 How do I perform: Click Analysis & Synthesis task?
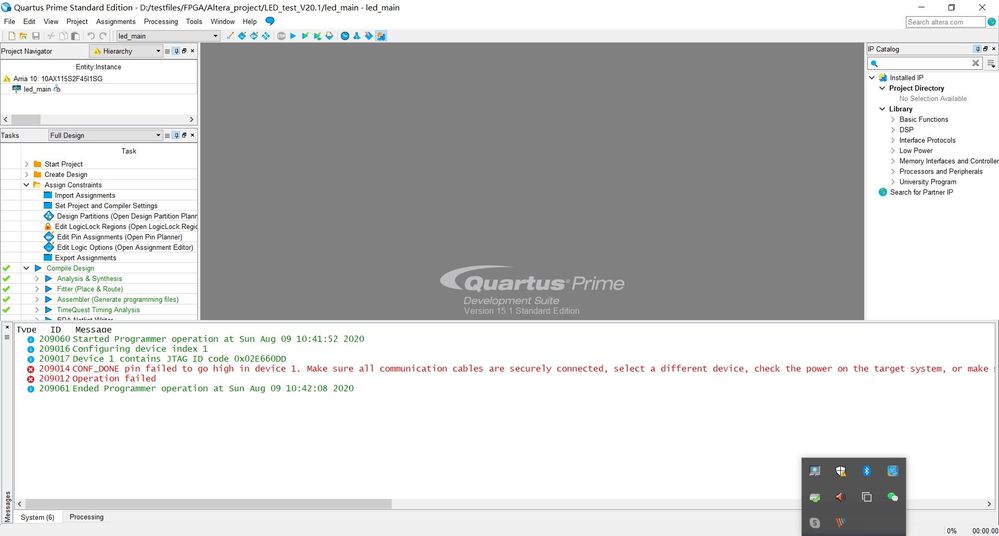tap(89, 279)
